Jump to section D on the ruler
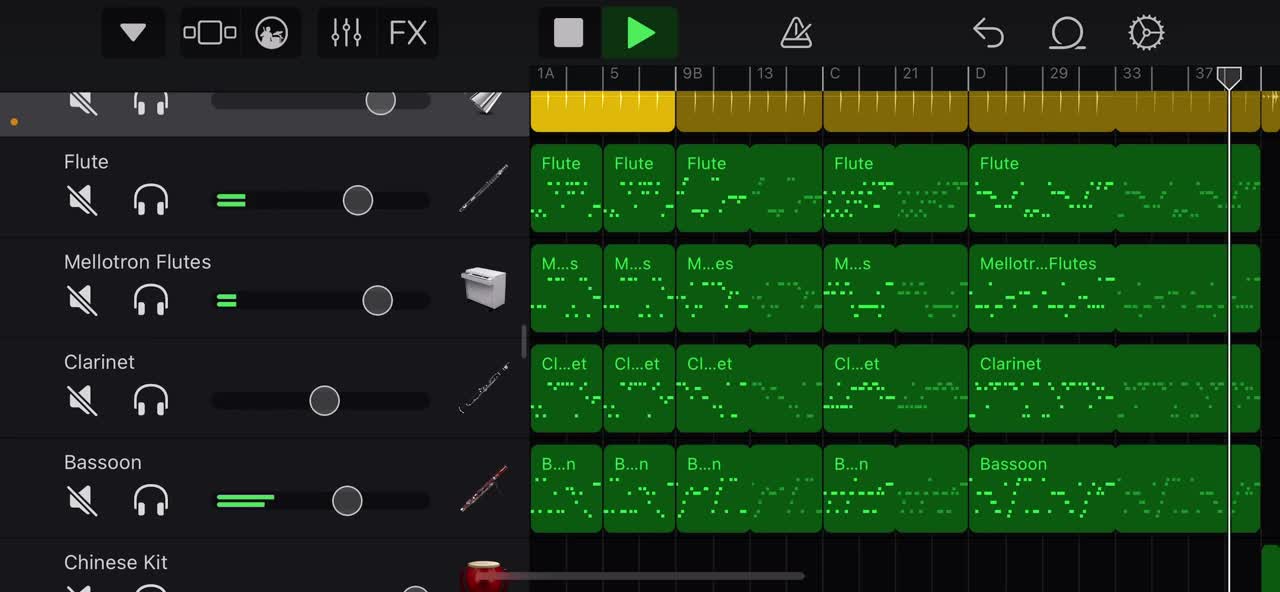This screenshot has width=1280, height=592. [x=980, y=74]
